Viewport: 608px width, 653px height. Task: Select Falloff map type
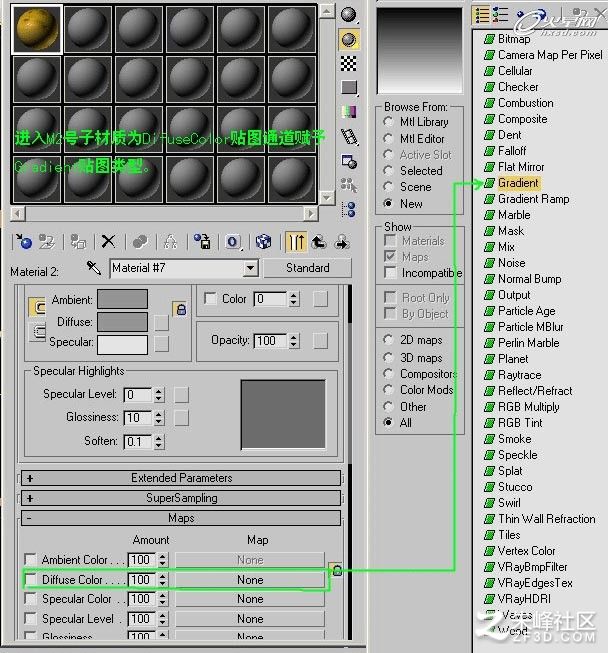(x=512, y=151)
